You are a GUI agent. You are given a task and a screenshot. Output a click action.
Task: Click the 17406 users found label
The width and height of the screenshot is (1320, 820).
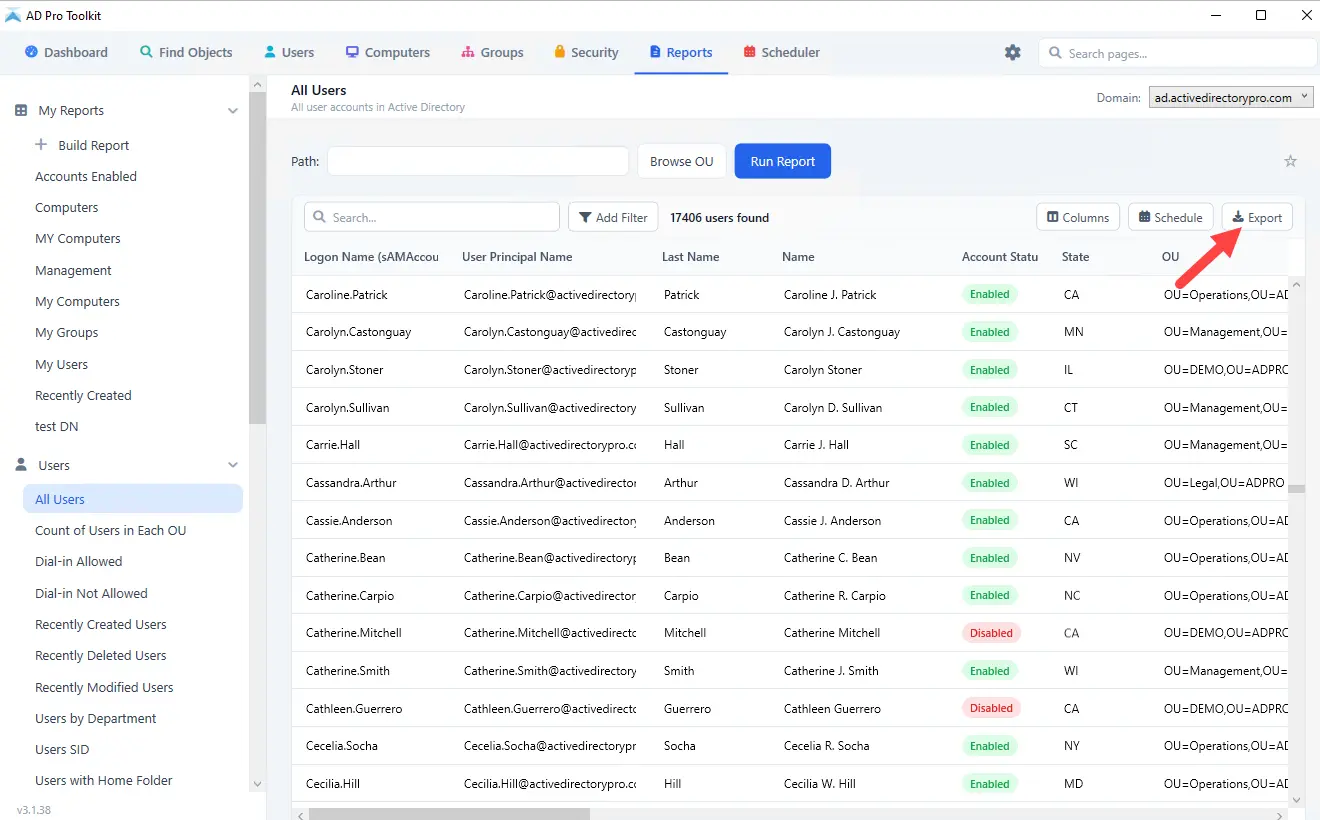(719, 217)
